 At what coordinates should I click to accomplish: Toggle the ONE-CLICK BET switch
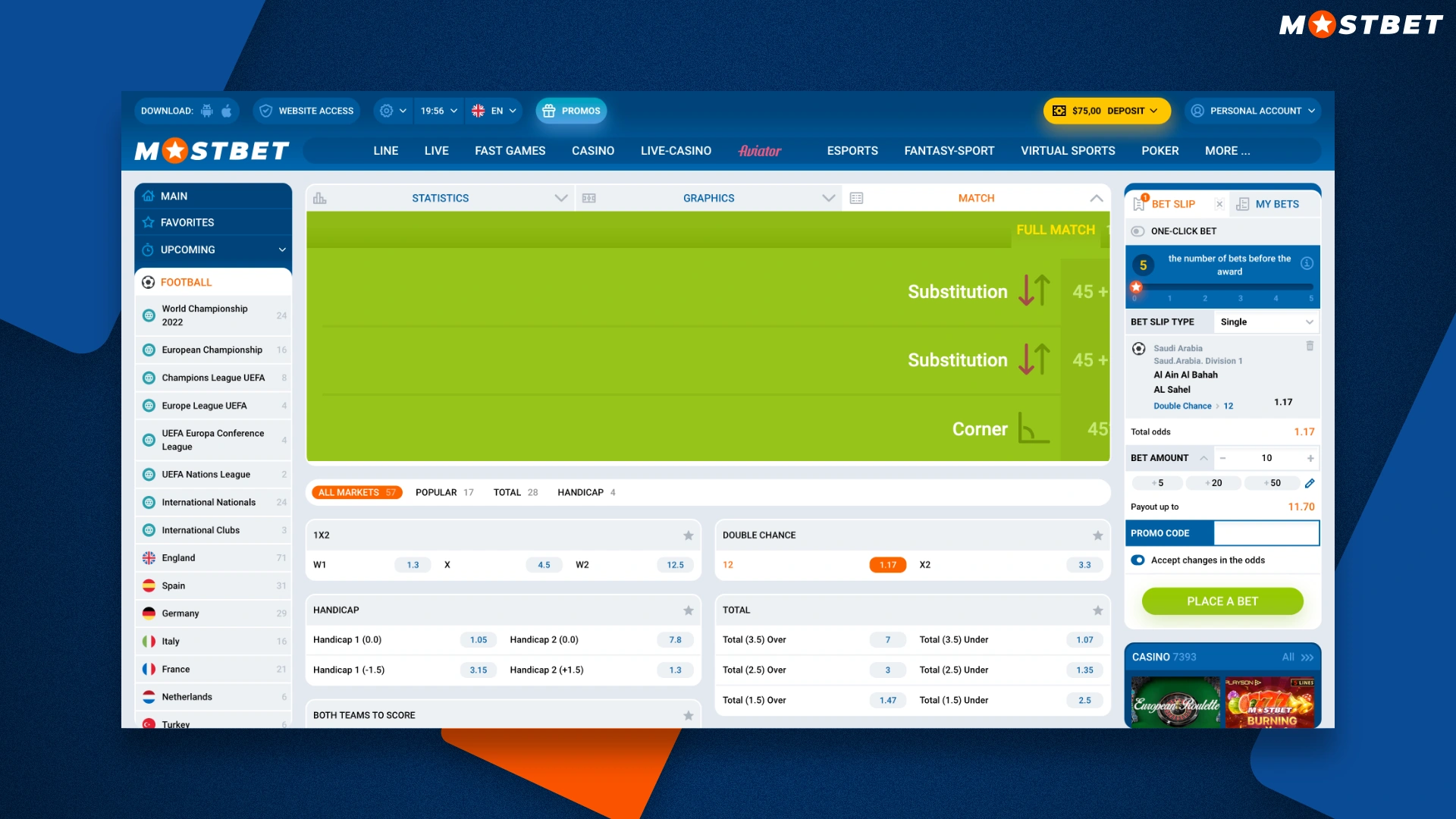click(x=1139, y=231)
